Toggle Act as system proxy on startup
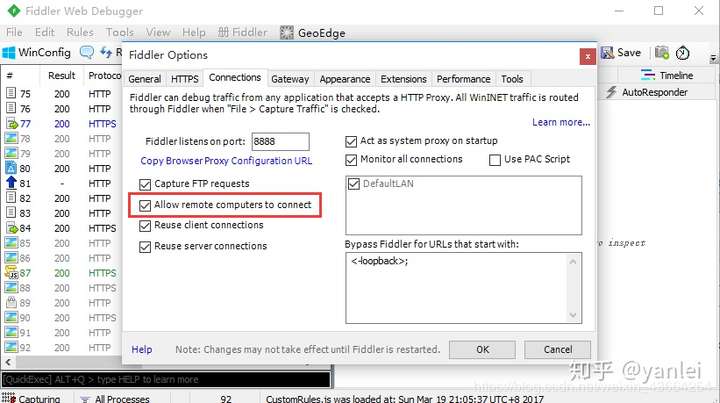 click(351, 141)
